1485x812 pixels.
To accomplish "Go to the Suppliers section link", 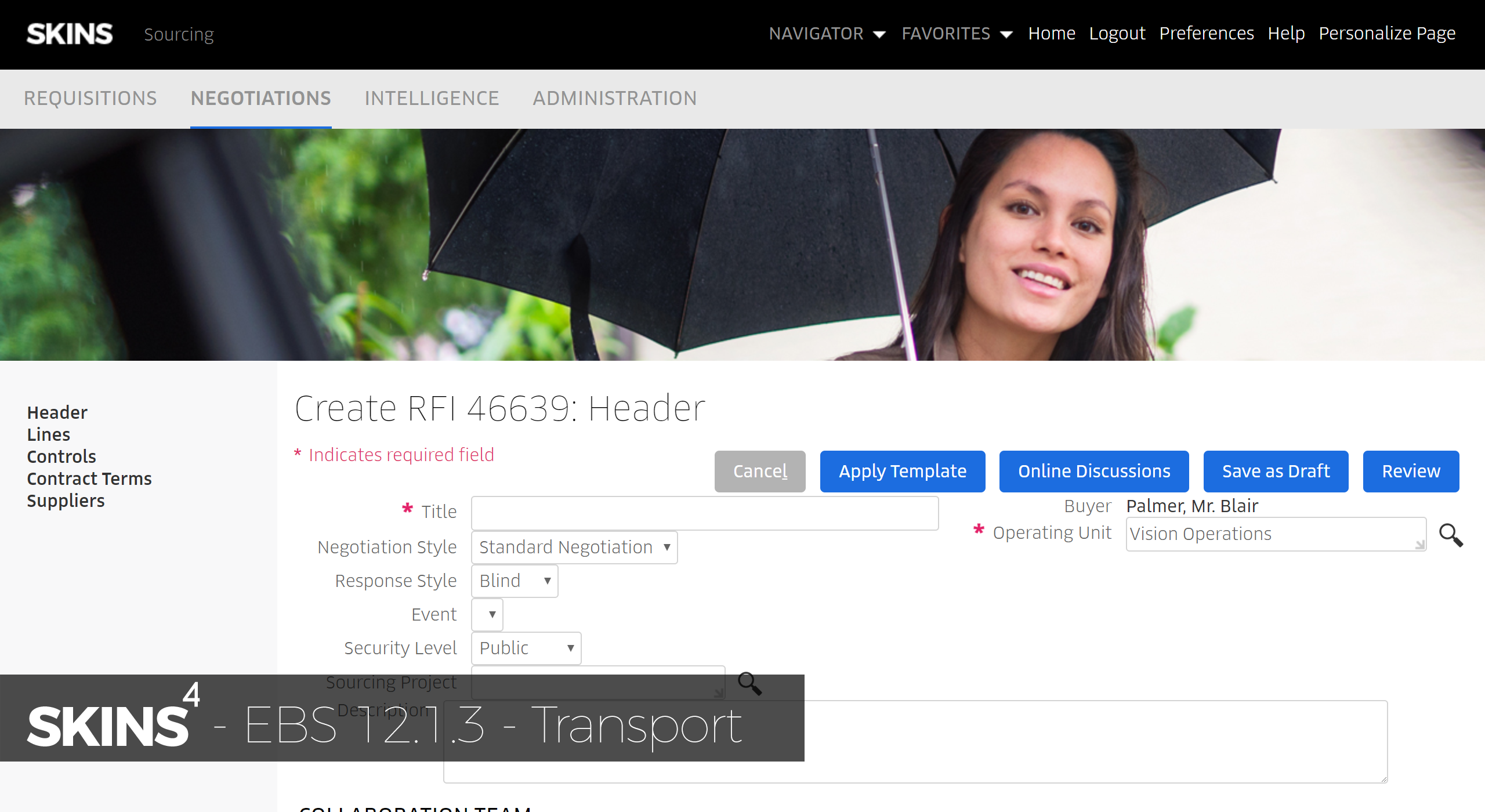I will (66, 501).
